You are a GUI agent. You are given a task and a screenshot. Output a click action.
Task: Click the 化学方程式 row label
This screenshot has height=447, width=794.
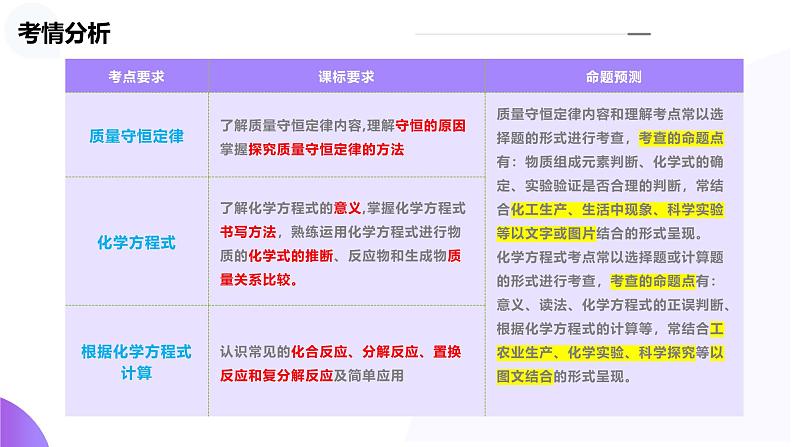click(136, 242)
